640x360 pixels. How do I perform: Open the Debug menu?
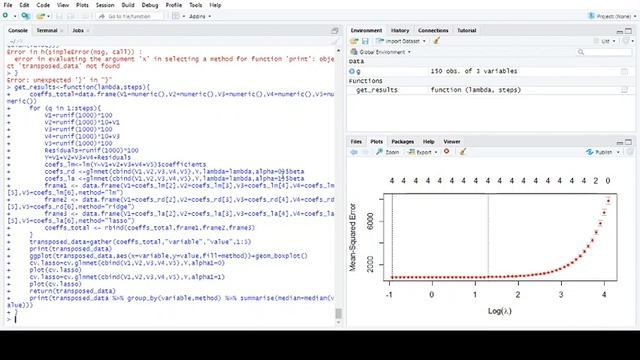(x=150, y=5)
